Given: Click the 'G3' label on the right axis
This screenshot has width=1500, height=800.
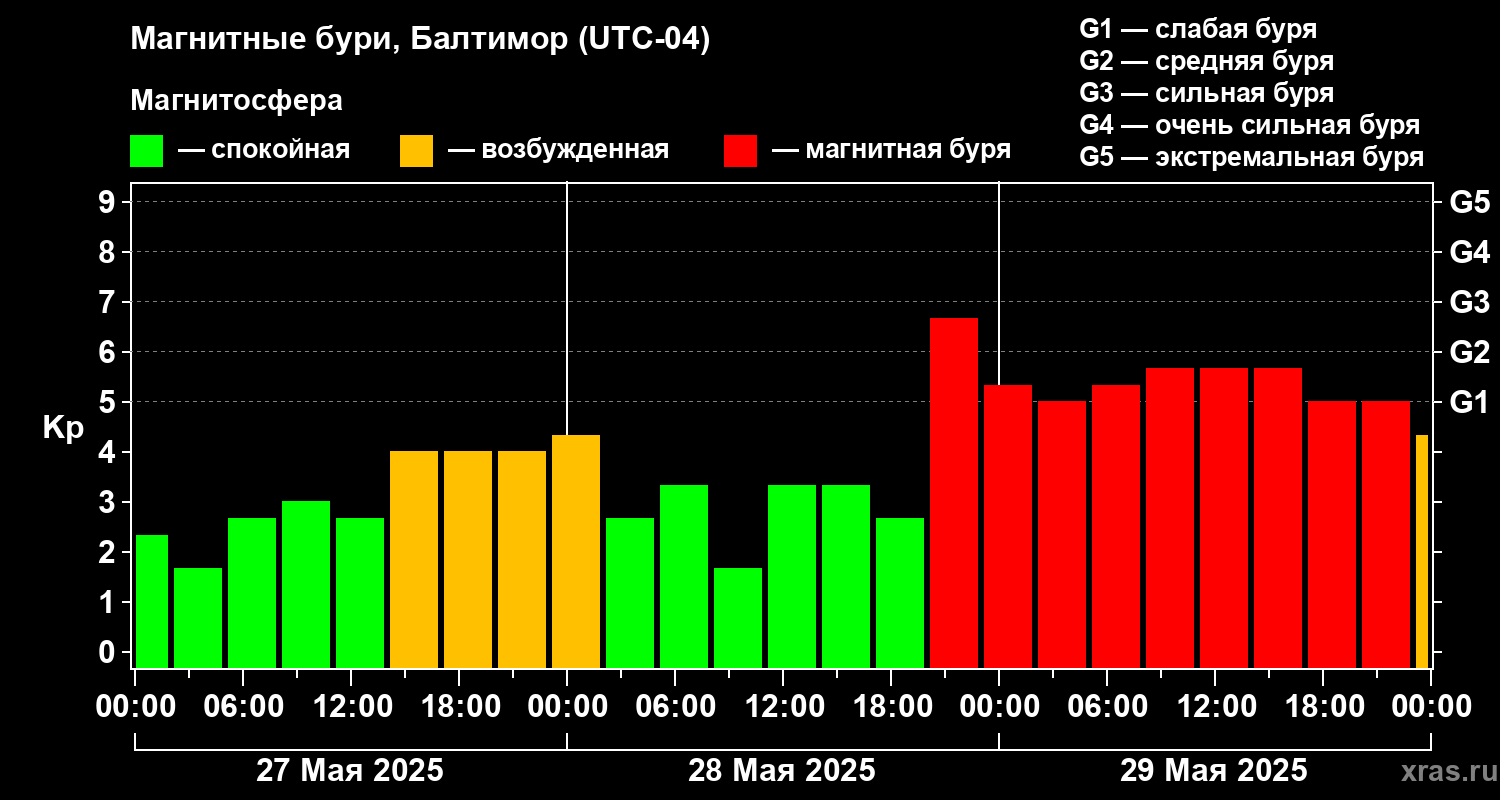Looking at the screenshot, I should coord(1470,302).
